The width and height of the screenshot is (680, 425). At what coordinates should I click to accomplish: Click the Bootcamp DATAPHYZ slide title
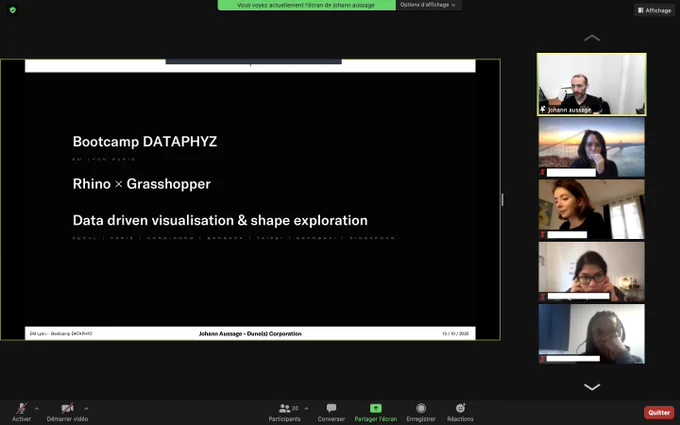click(145, 141)
